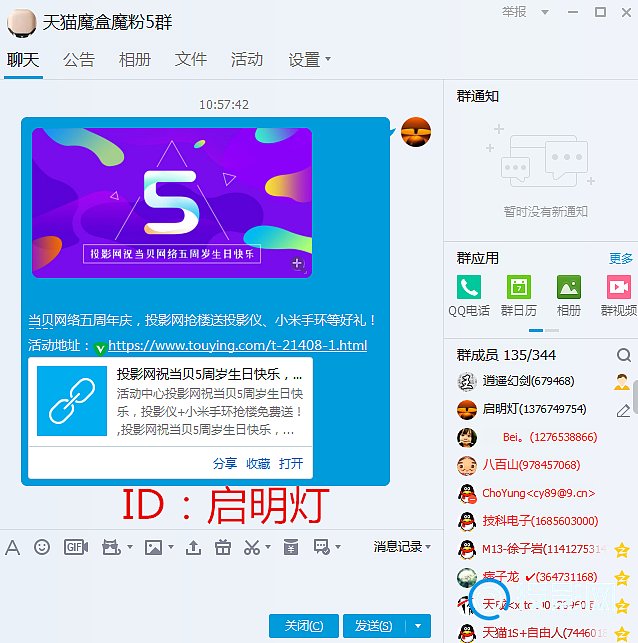Select member Bei。(1276538866)
This screenshot has width=638, height=643.
549,437
